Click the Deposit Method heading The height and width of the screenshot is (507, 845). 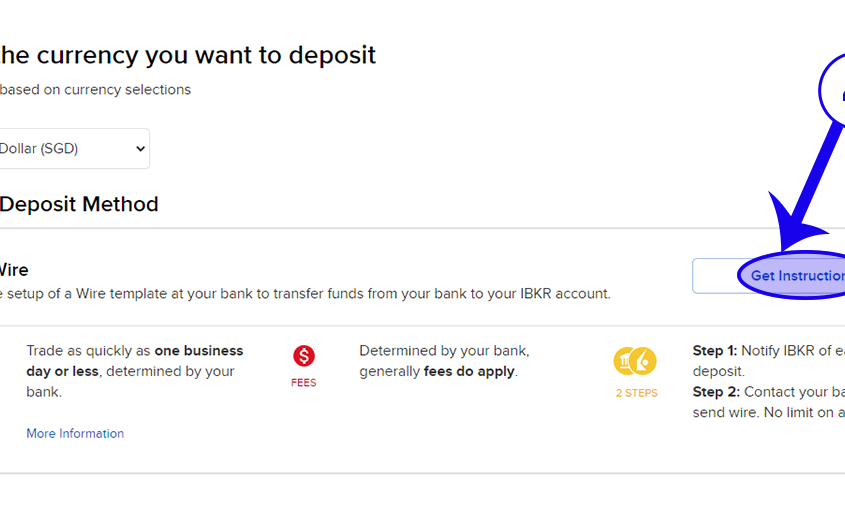click(78, 204)
